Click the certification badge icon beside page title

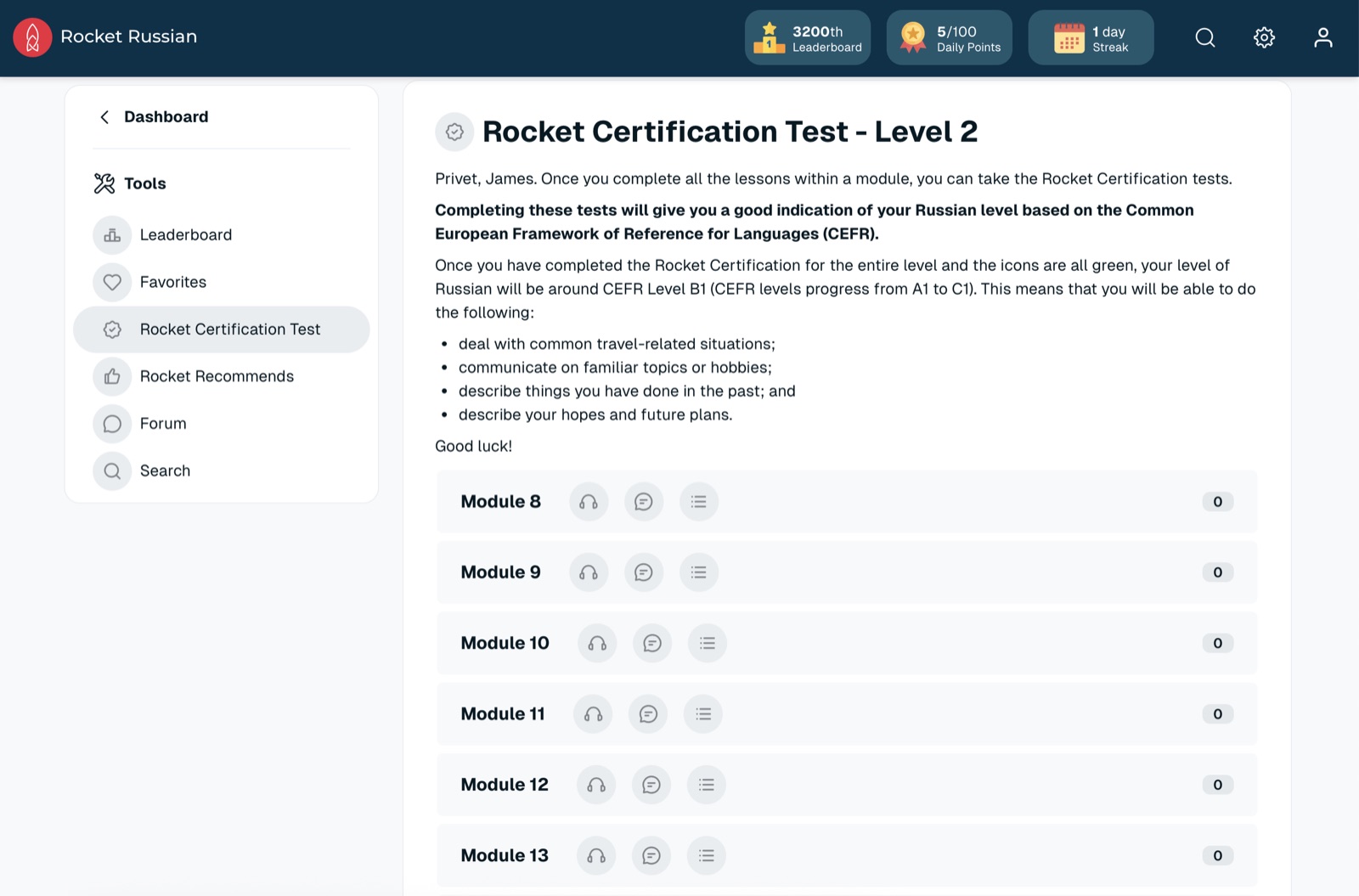[x=454, y=132]
